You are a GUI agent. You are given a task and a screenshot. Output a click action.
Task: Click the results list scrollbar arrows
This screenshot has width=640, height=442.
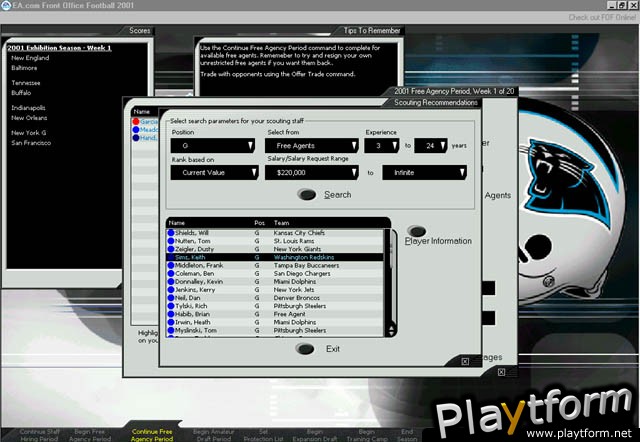[x=391, y=331]
